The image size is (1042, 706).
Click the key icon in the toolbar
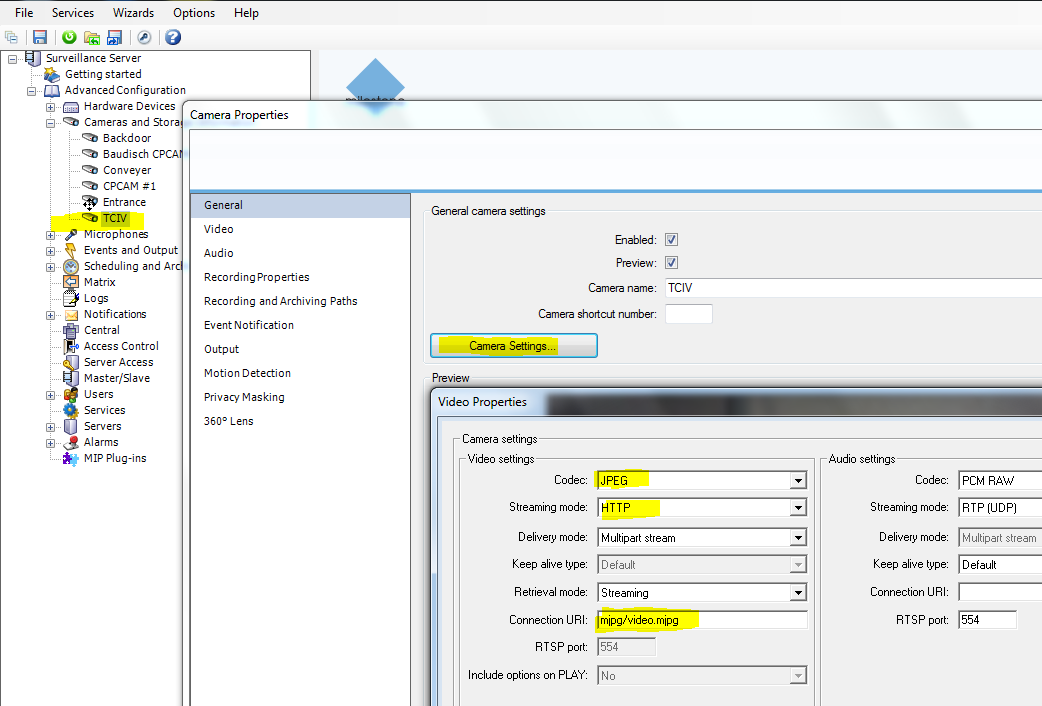pos(144,37)
